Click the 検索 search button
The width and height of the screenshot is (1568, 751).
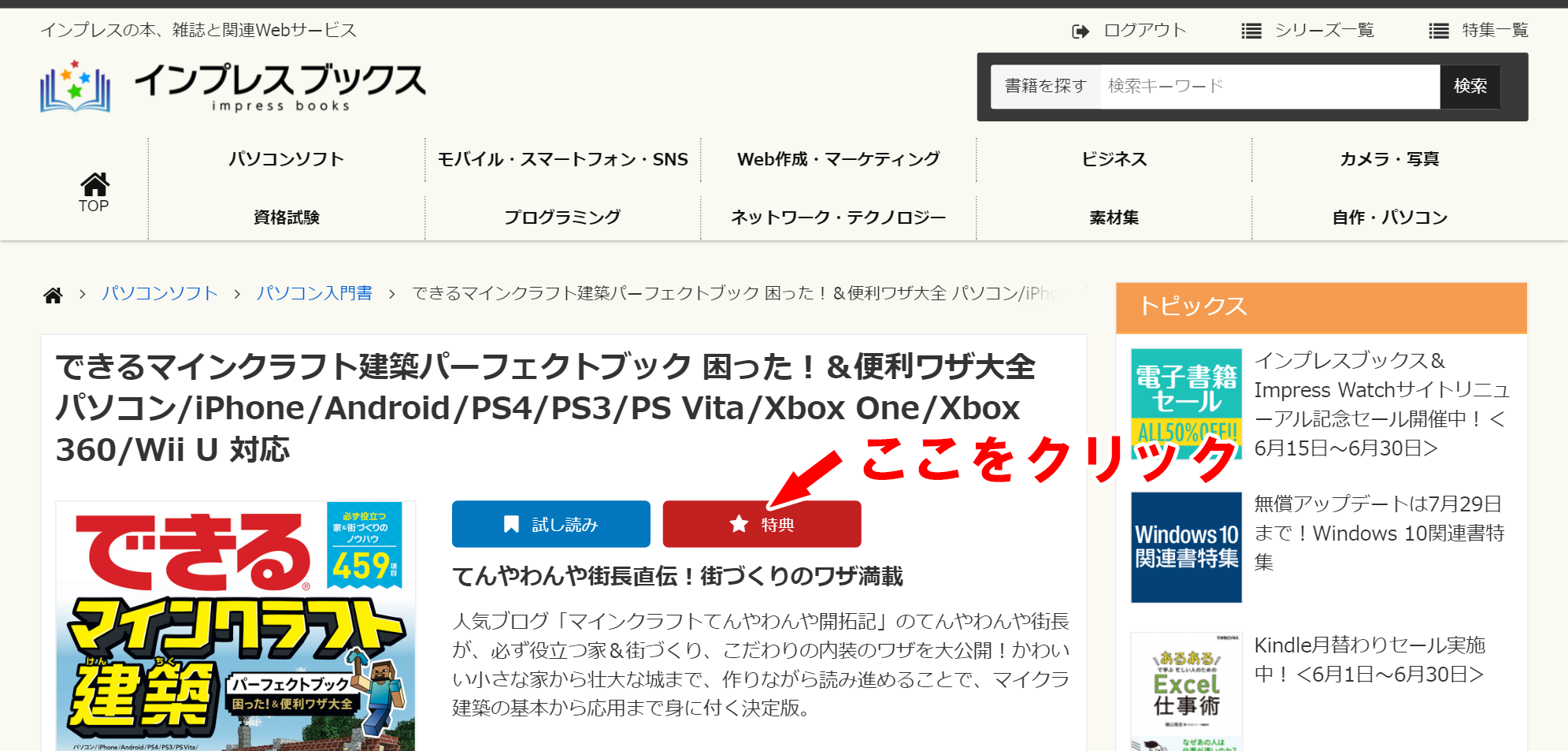pos(1470,86)
